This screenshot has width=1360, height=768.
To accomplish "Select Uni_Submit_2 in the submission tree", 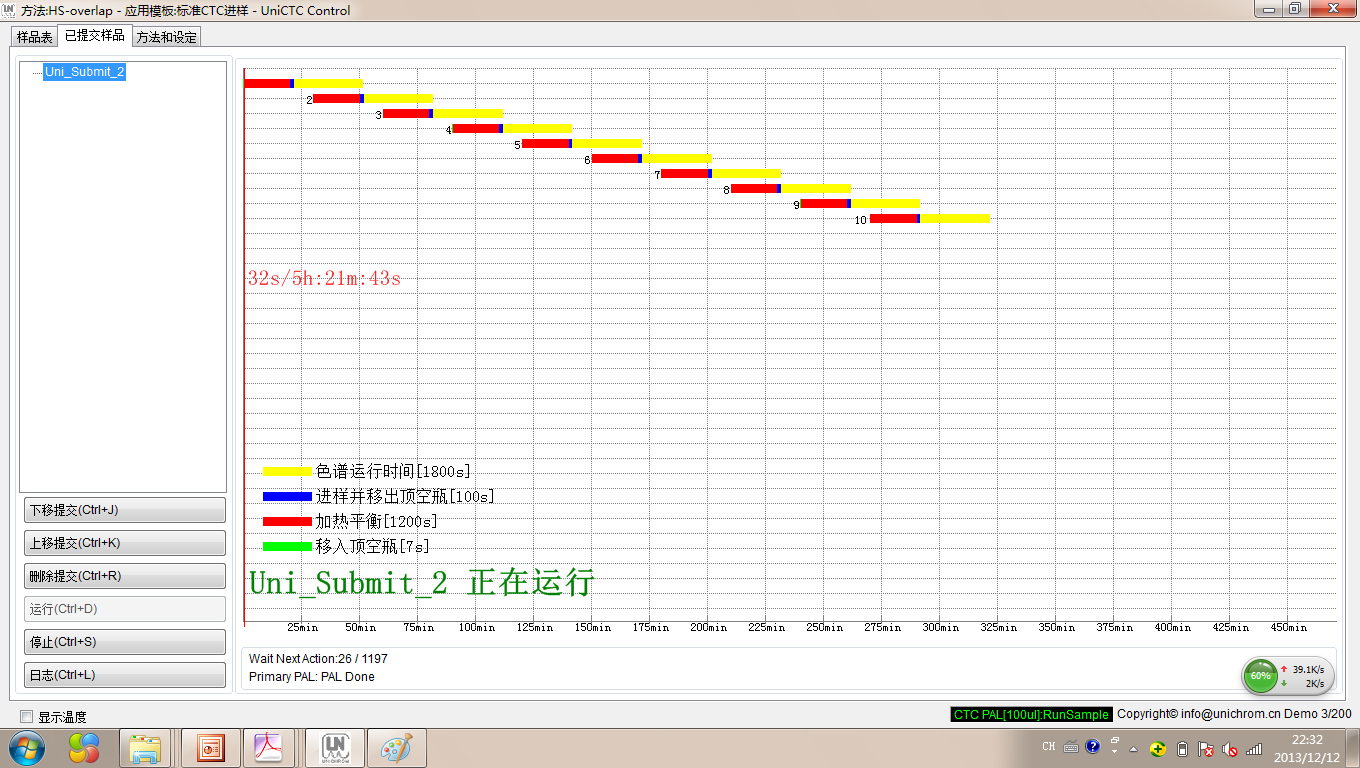I will 85,72.
